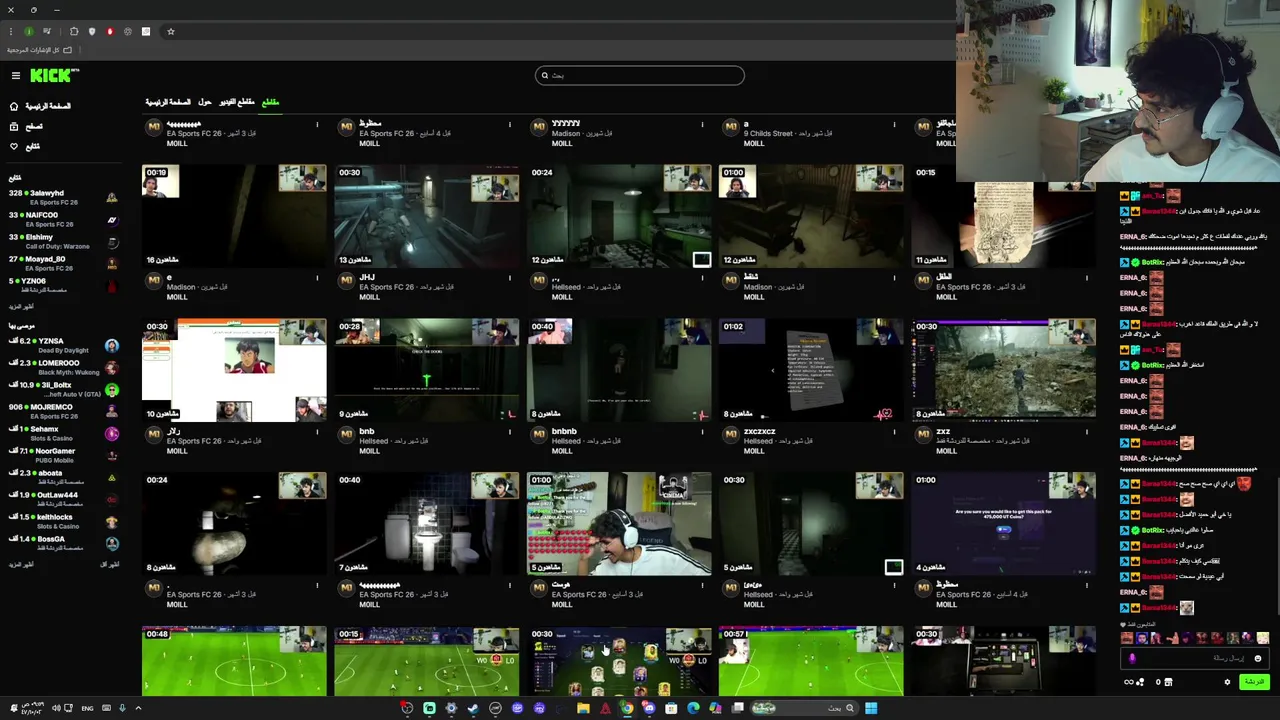Open chat settings gear icon
Viewport: 1280px width, 720px height.
coord(1227,682)
